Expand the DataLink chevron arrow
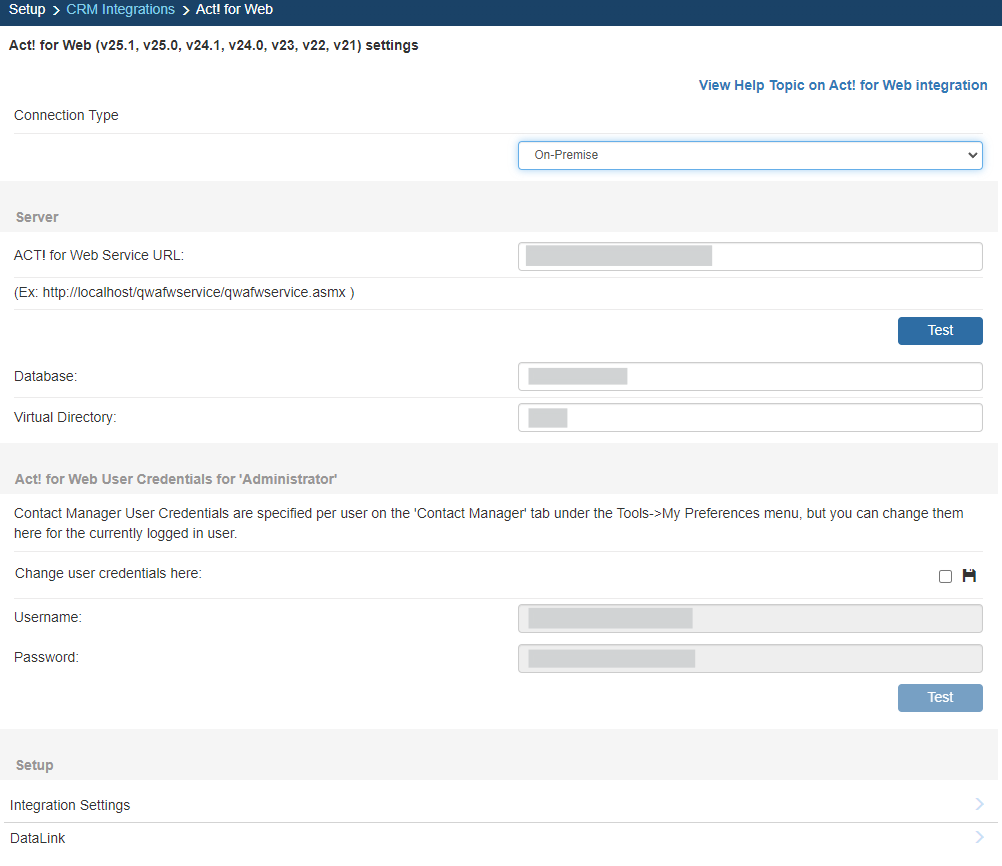 979,837
